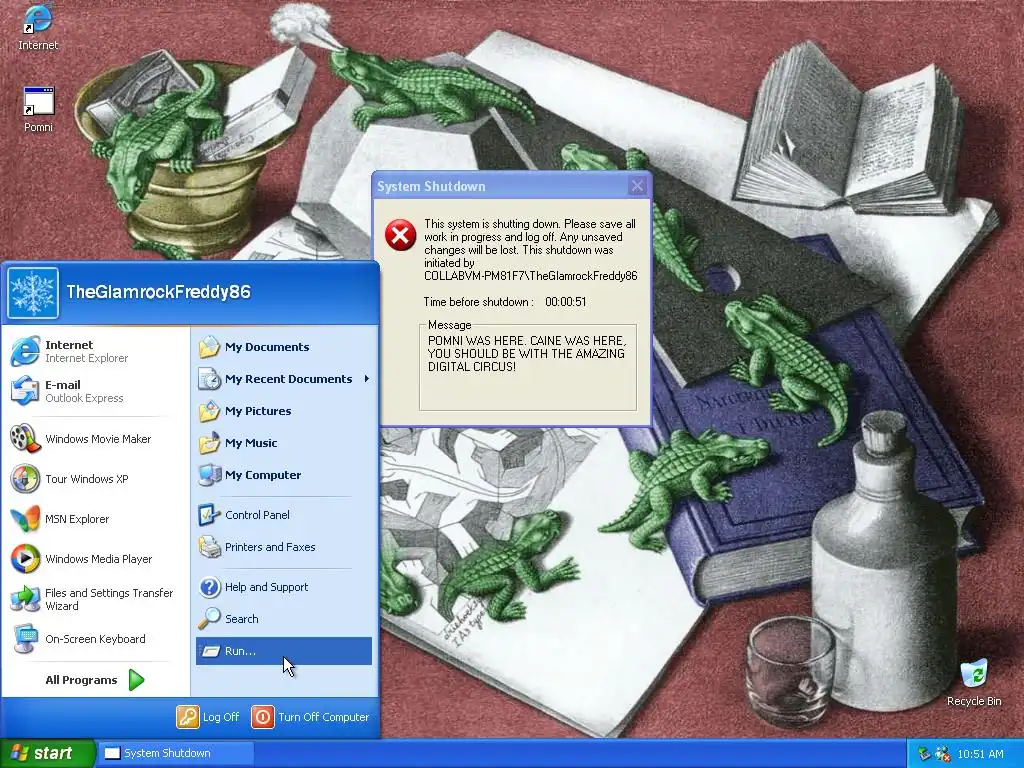Viewport: 1024px width, 768px height.
Task: Click the shutdown Message text box
Action: click(x=528, y=368)
